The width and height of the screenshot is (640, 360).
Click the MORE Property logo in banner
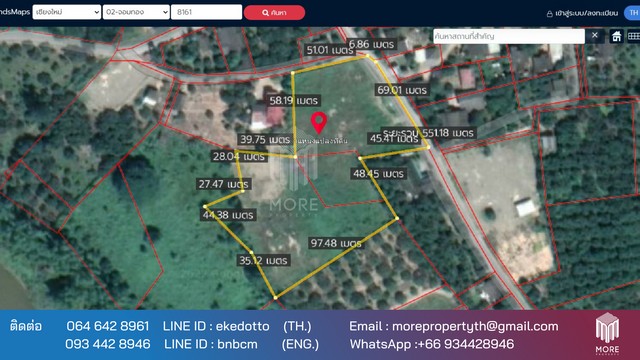click(x=607, y=333)
